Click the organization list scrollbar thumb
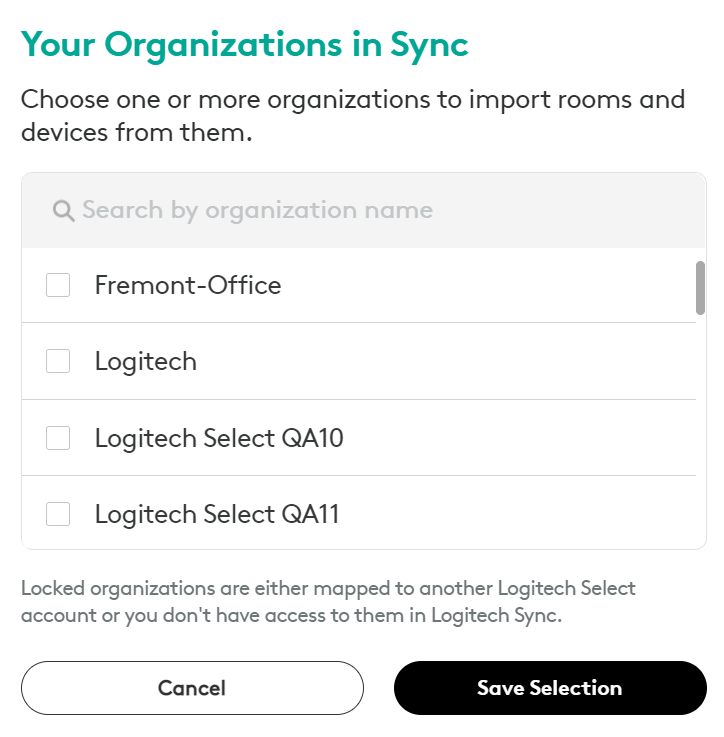The image size is (724, 737). (700, 288)
